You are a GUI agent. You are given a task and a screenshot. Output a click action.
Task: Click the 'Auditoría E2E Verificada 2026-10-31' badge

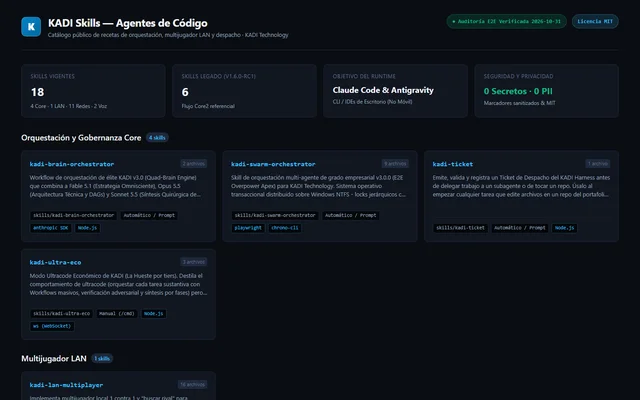[507, 21]
